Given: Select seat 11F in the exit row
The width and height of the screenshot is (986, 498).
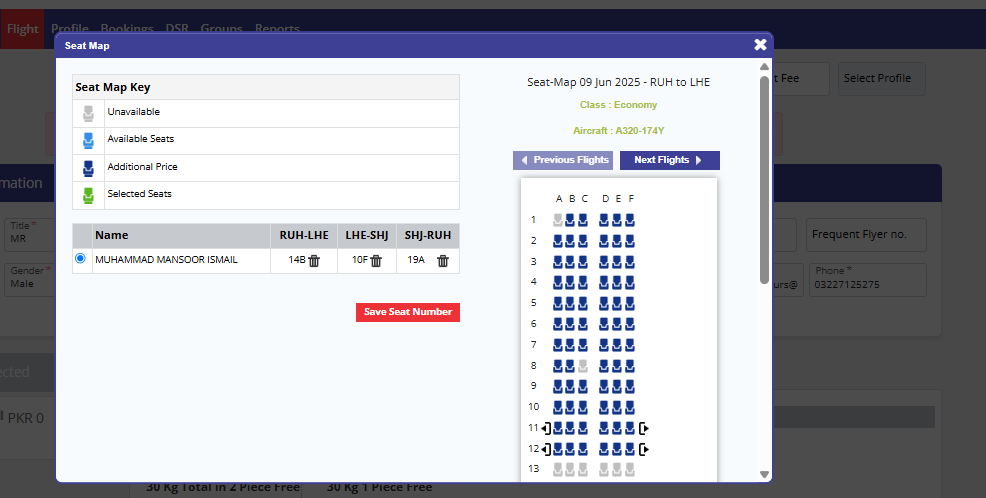Looking at the screenshot, I should point(630,428).
